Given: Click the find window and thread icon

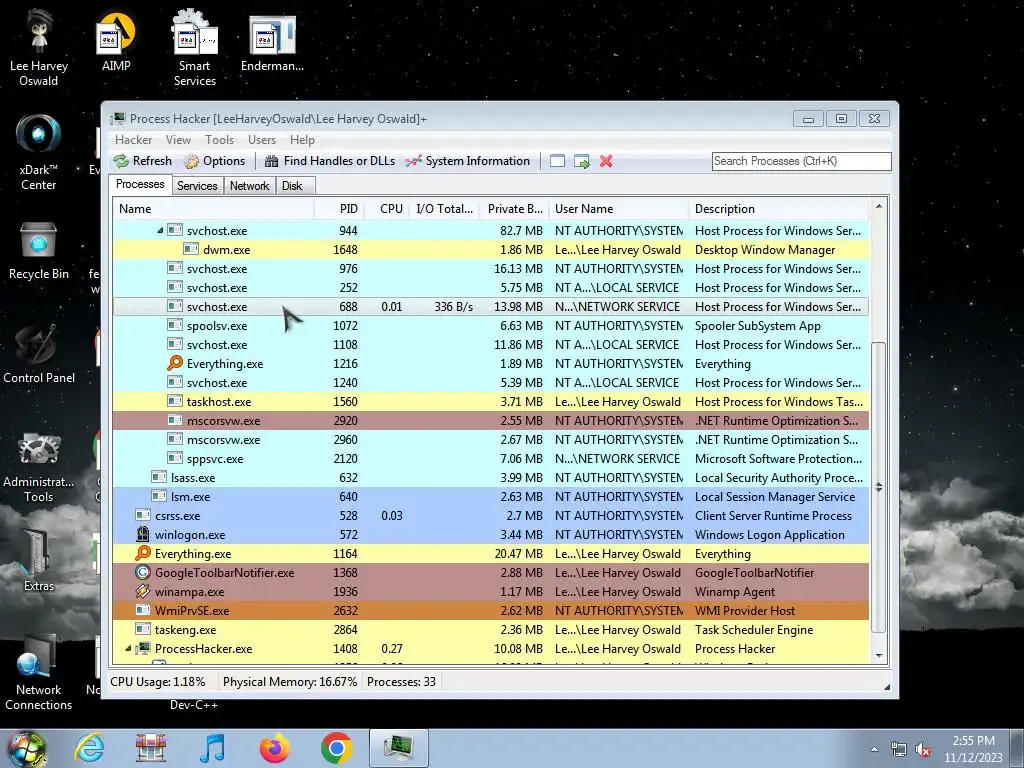Looking at the screenshot, I should (x=582, y=161).
